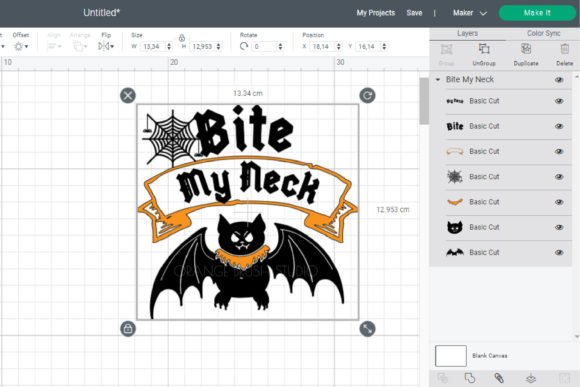Open the Maker machine dropdown
This screenshot has width=580, height=387.
click(x=470, y=13)
